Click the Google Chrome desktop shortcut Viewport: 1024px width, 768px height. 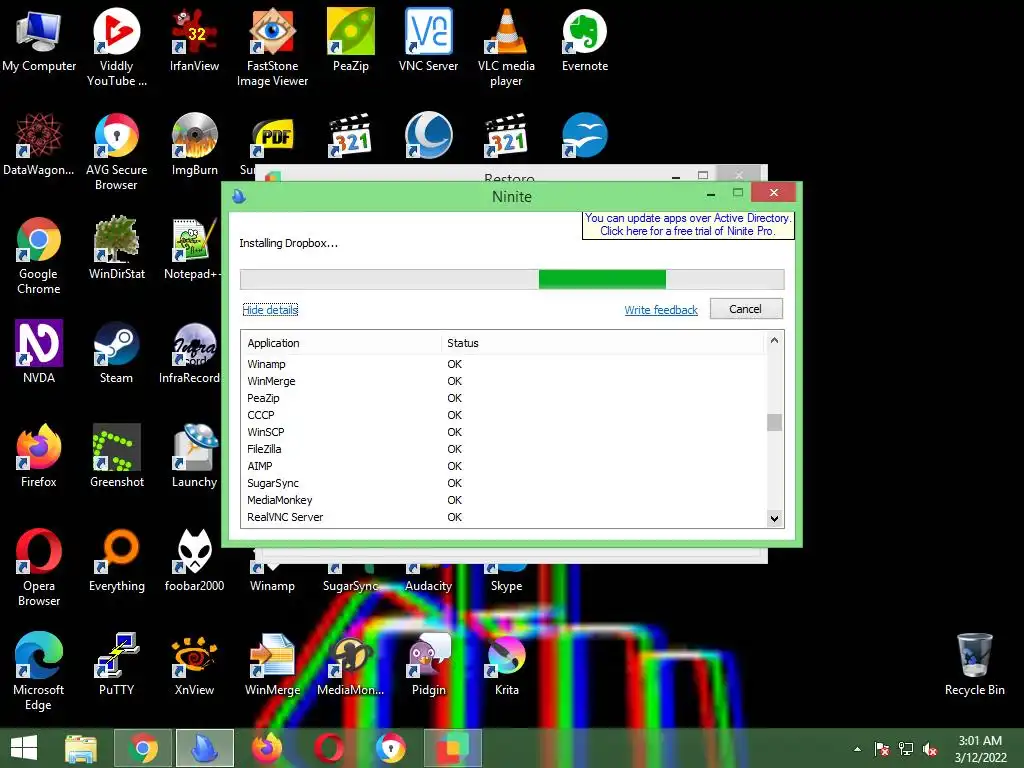(39, 255)
